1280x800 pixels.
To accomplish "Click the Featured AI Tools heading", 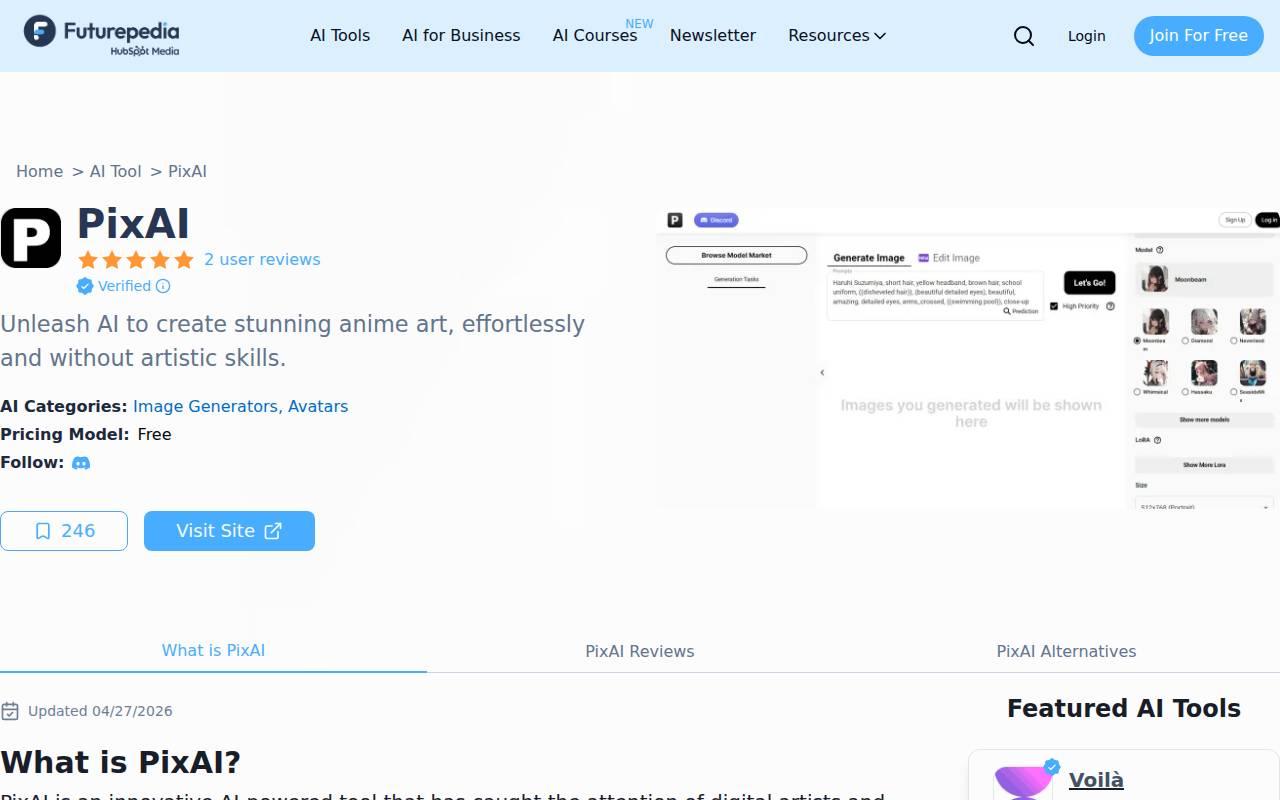I will (x=1124, y=708).
